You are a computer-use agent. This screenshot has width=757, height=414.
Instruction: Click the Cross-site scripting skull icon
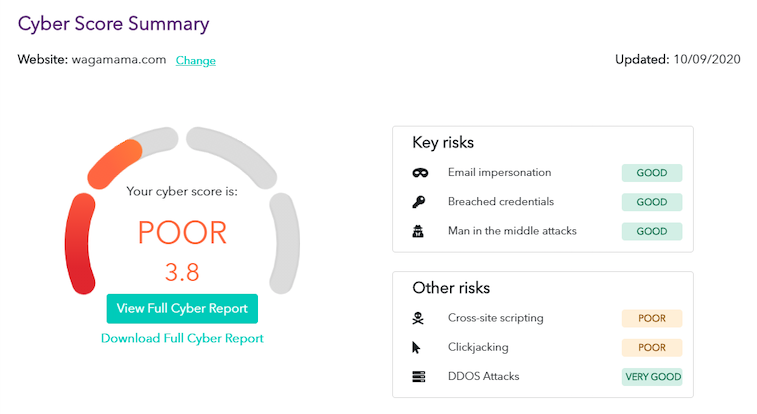coord(419,318)
